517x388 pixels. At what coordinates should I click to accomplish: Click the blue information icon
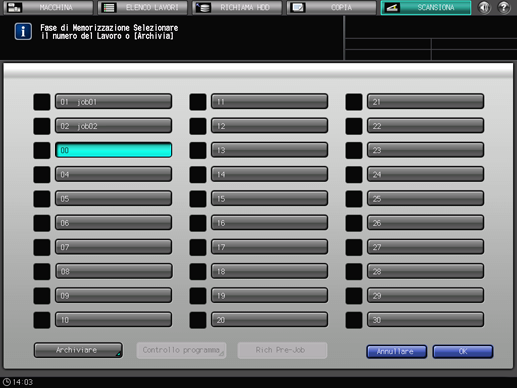tap(23, 32)
